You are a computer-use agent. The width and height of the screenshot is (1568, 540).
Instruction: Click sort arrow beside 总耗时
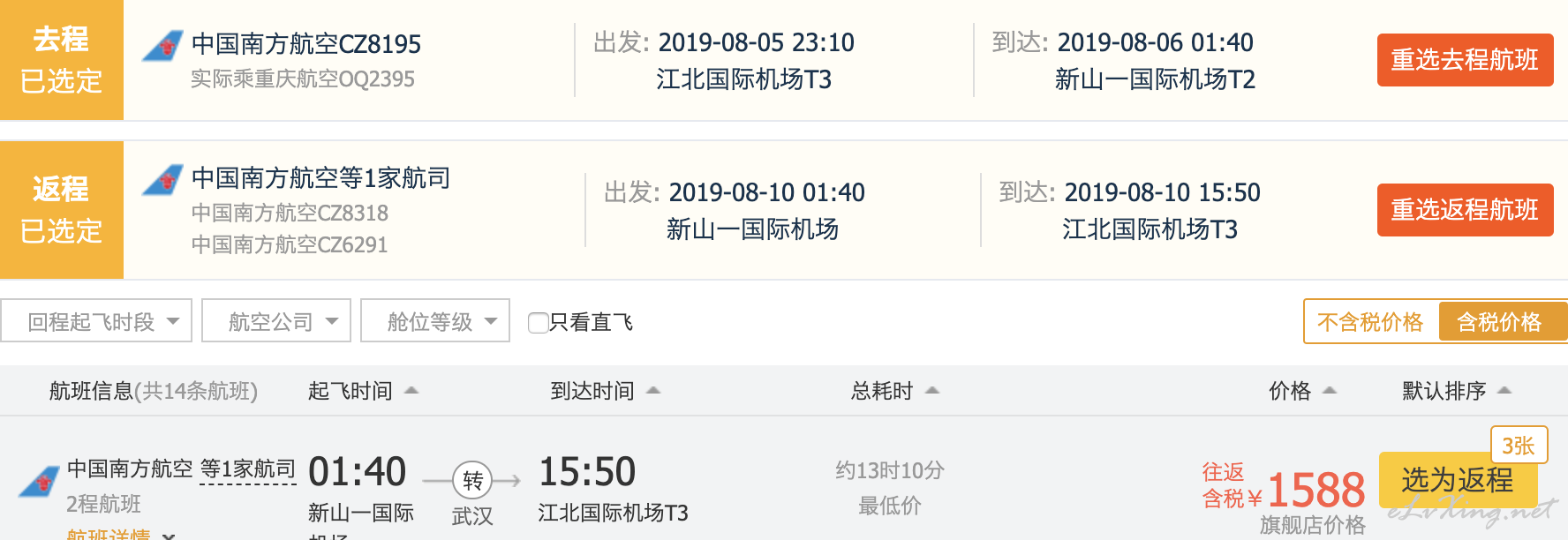click(931, 390)
